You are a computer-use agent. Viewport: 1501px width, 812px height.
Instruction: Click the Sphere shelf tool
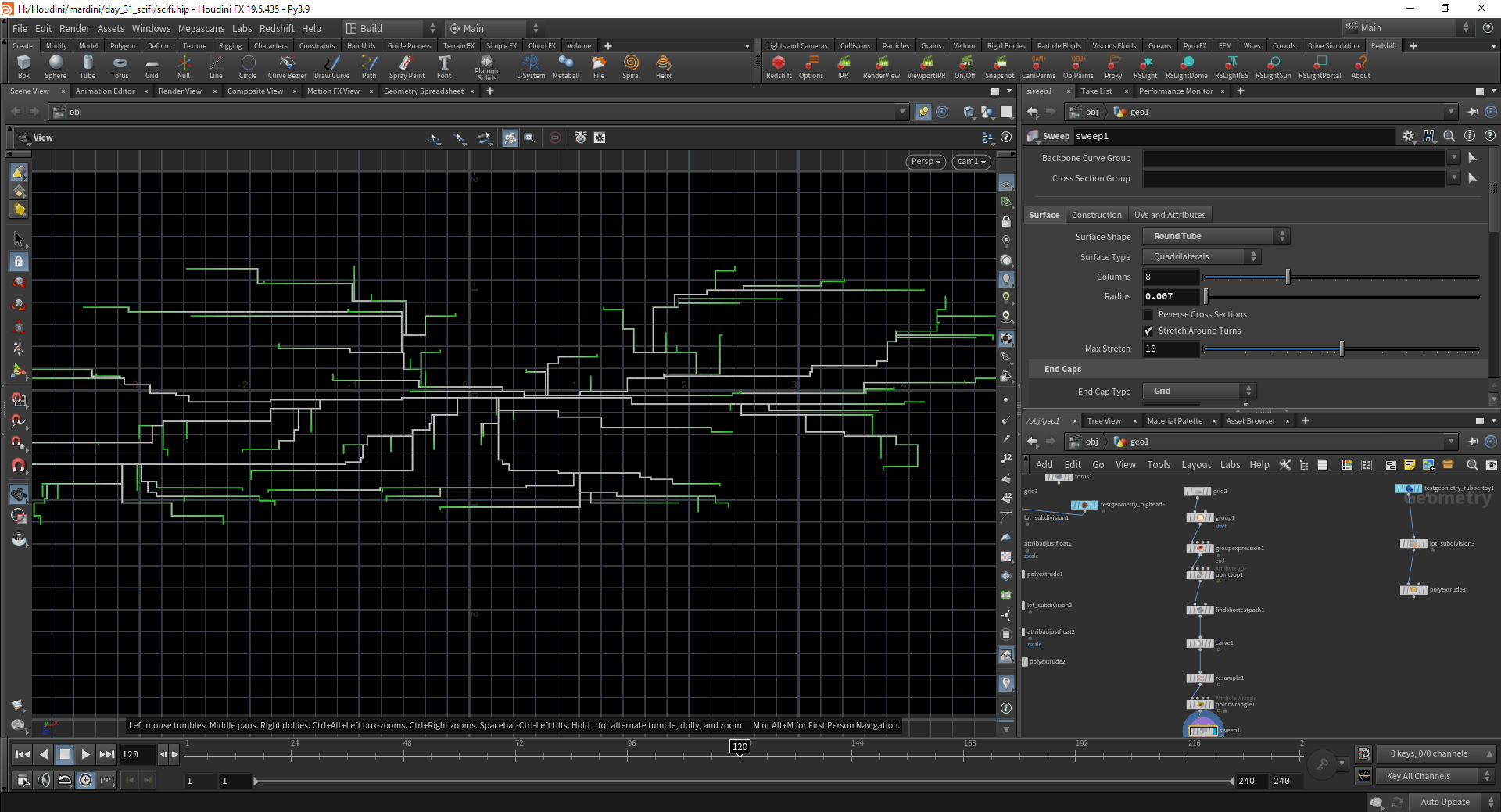click(x=56, y=66)
